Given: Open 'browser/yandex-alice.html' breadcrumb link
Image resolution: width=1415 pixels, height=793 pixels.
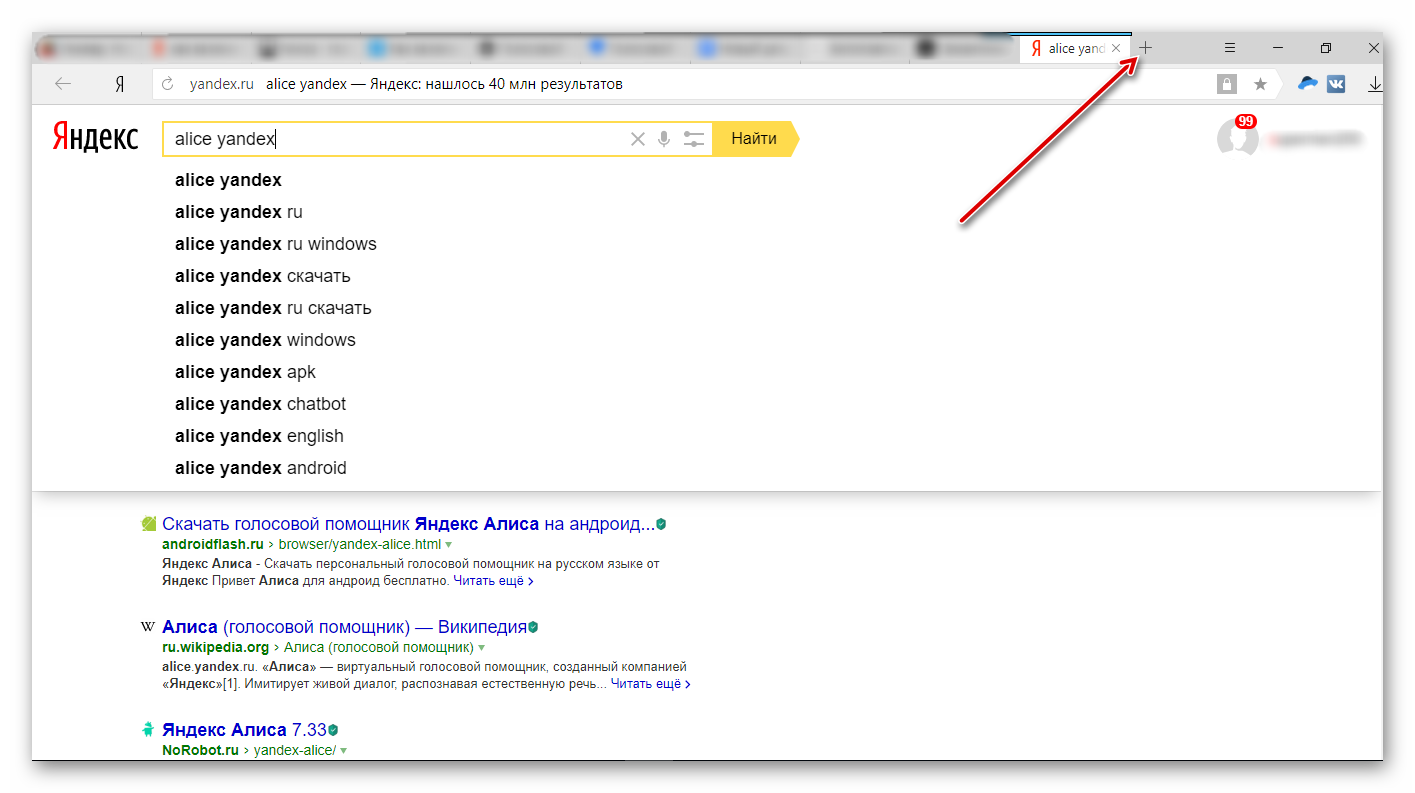Looking at the screenshot, I should [x=359, y=544].
